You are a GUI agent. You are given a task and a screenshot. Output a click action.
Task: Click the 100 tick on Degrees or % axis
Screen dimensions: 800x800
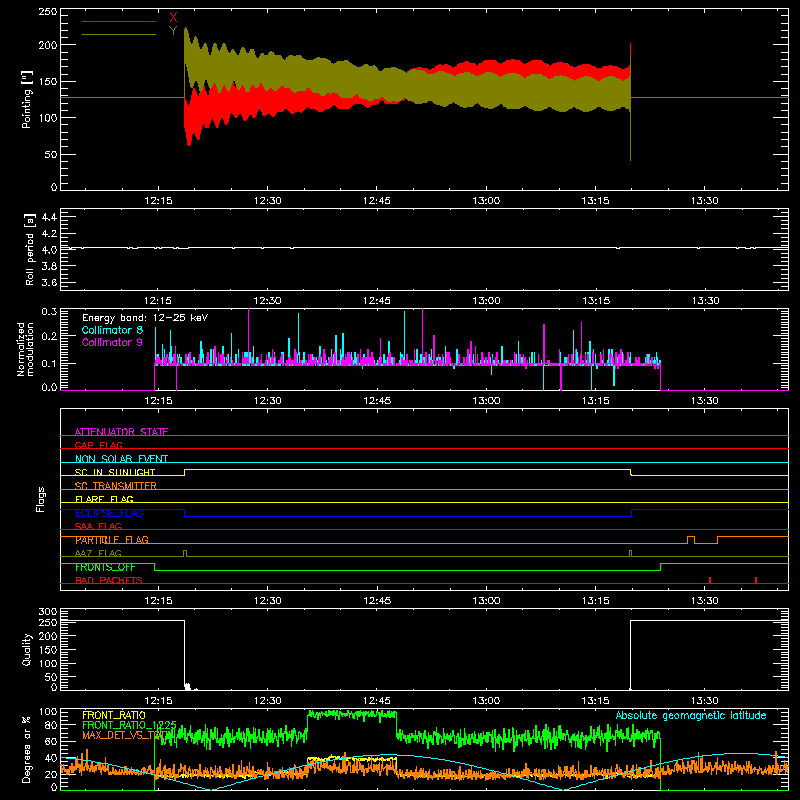pos(47,712)
